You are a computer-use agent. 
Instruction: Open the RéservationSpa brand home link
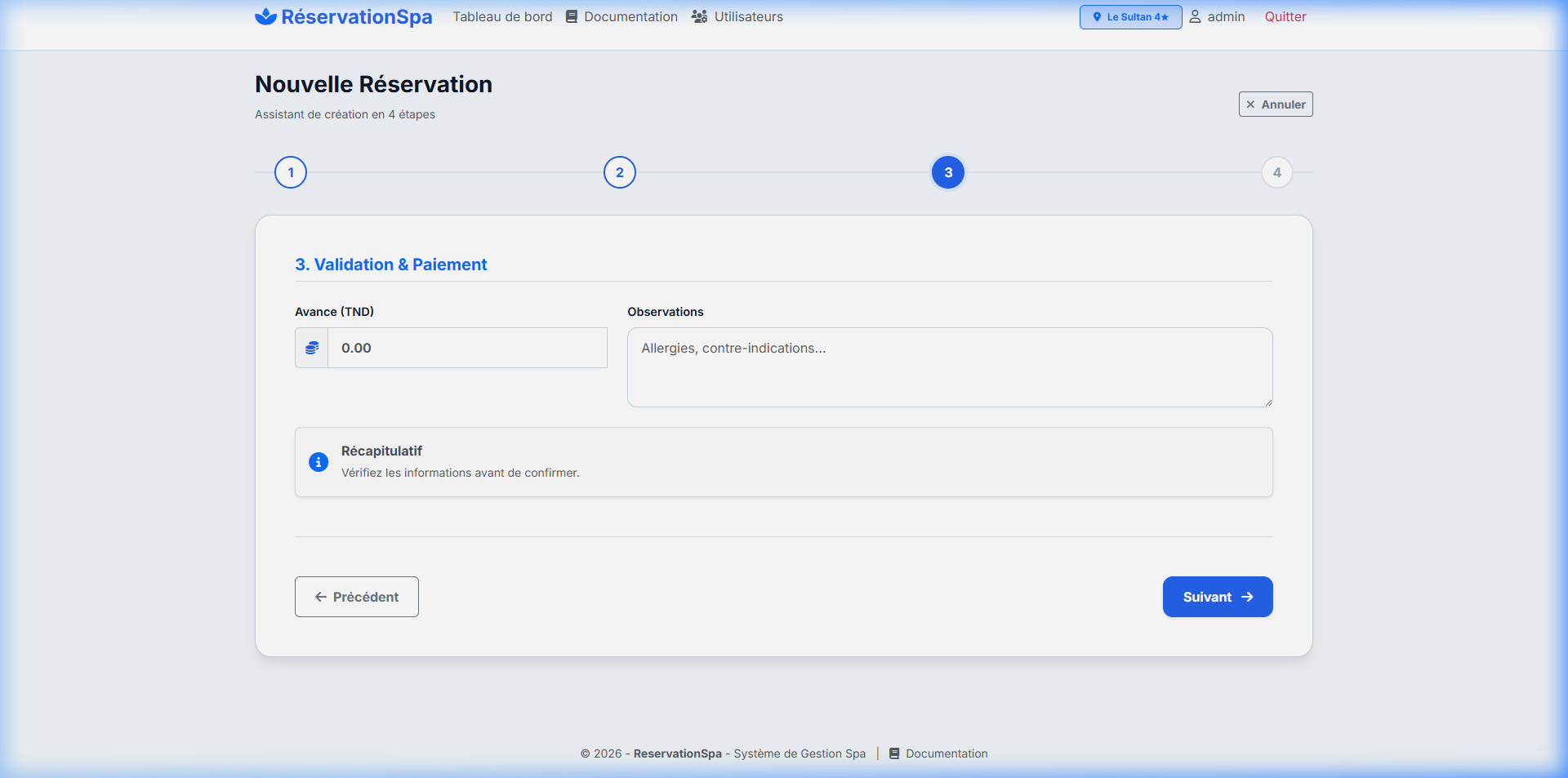(x=344, y=16)
